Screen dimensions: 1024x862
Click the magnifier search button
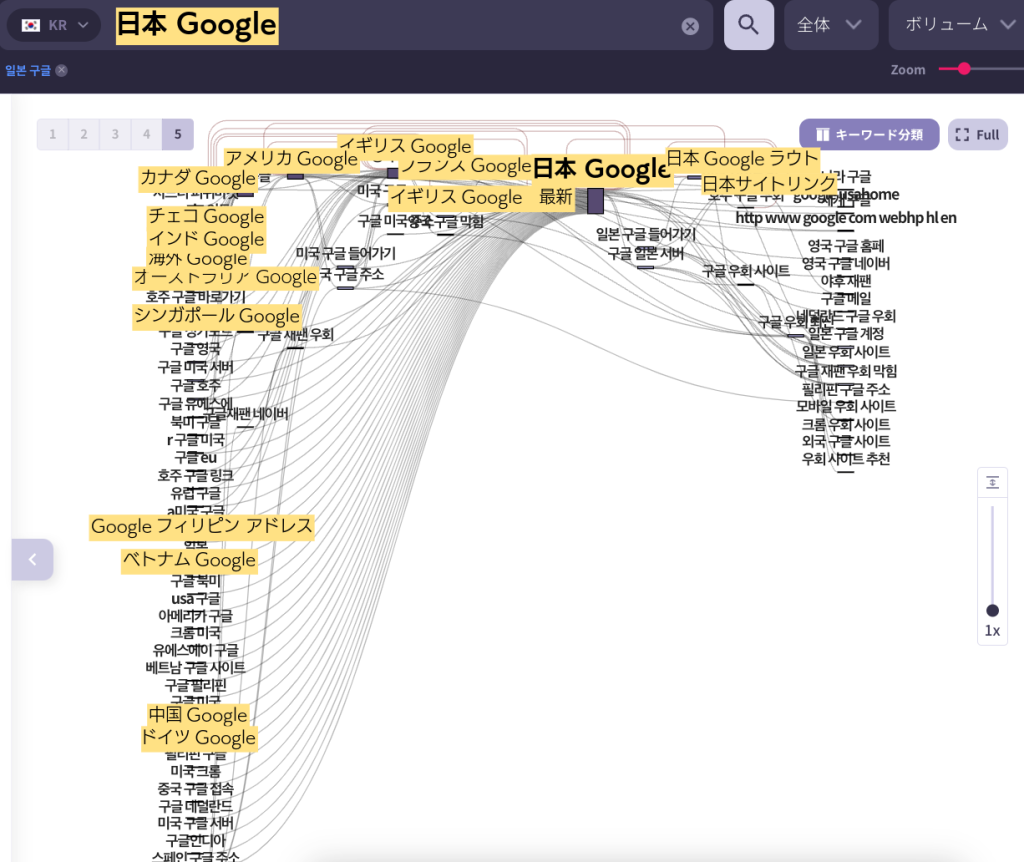tap(748, 25)
